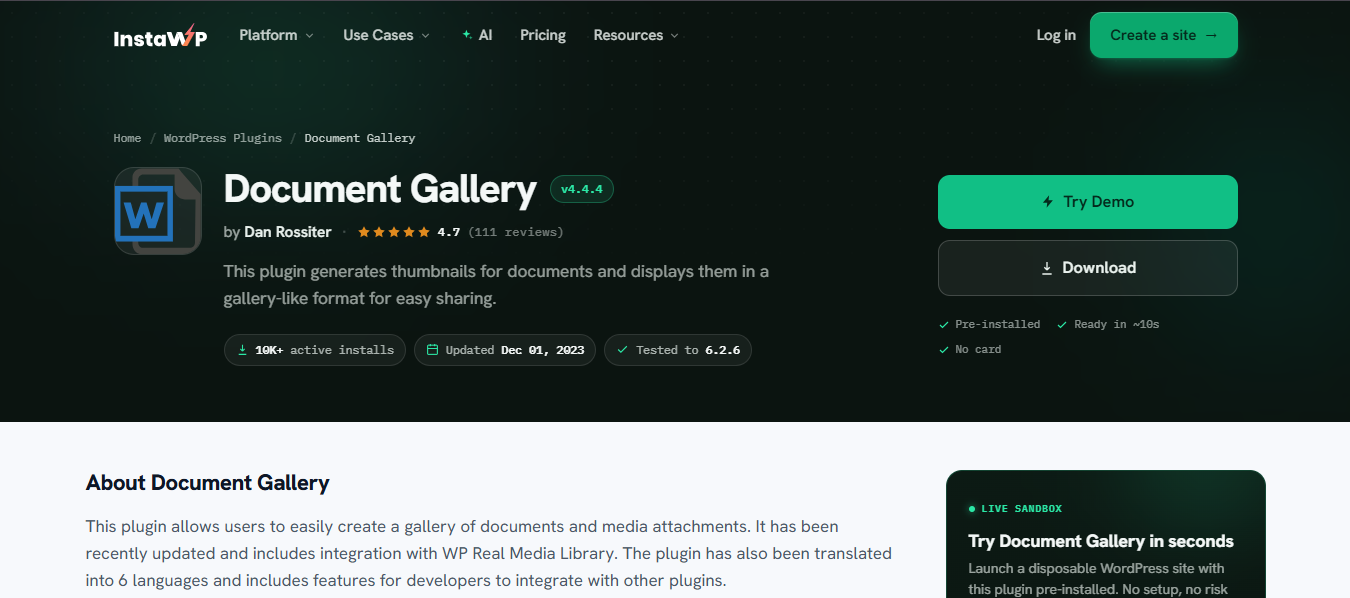Open WordPress Plugins breadcrumb link
This screenshot has width=1350, height=598.
coord(223,138)
